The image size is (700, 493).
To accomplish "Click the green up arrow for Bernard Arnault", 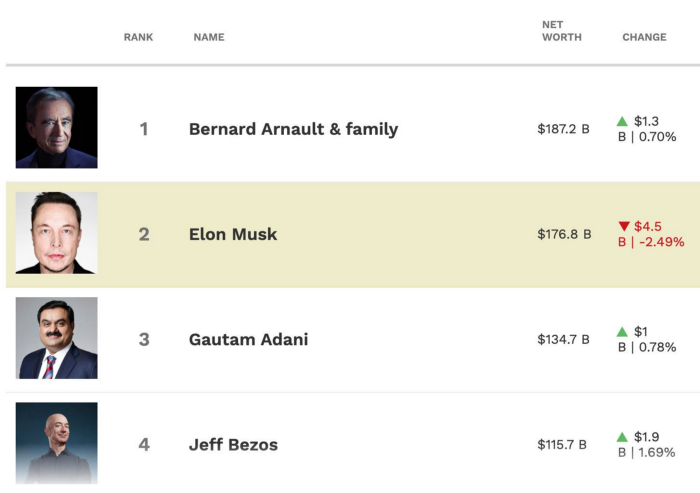I will click(x=622, y=121).
